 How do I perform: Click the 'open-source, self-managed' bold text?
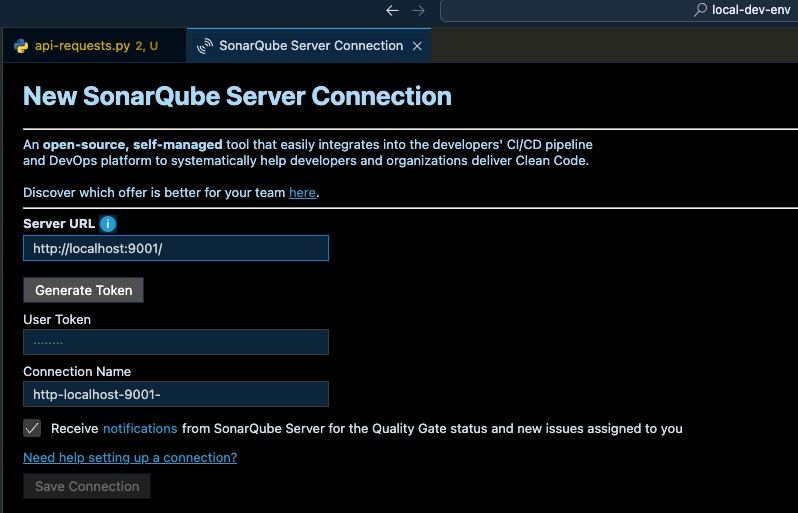132,145
